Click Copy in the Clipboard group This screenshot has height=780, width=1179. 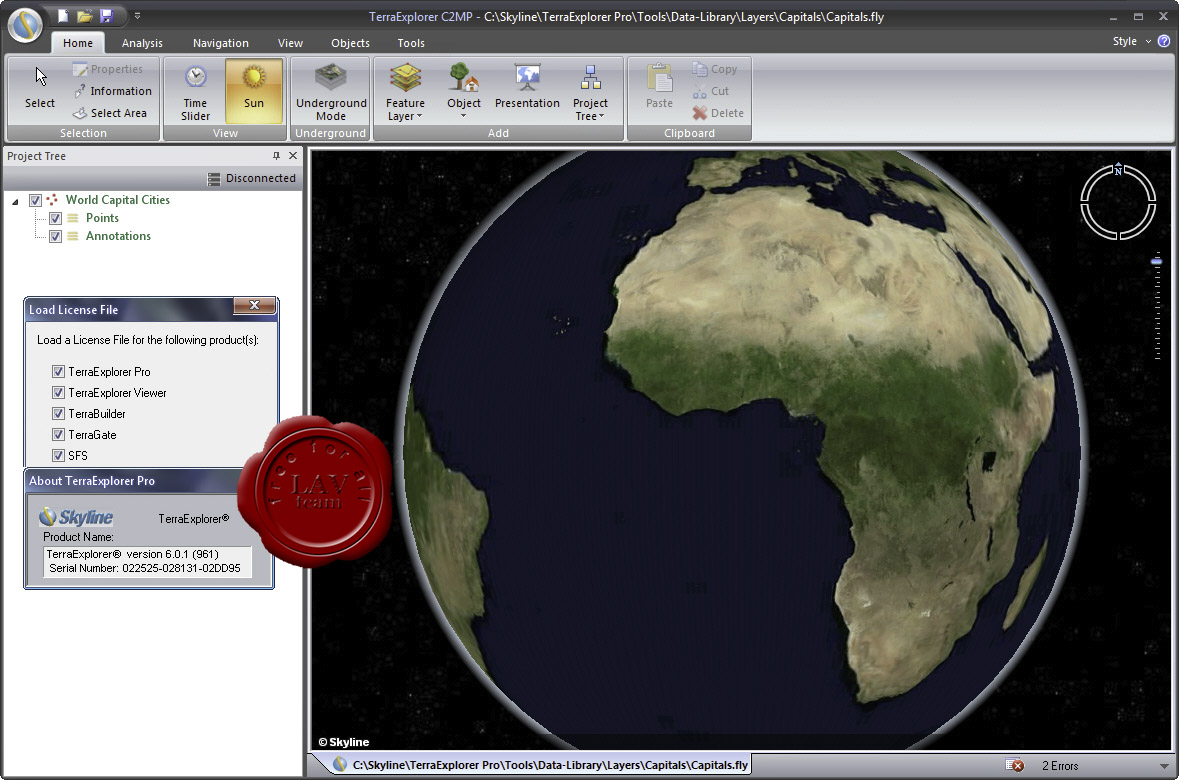714,69
